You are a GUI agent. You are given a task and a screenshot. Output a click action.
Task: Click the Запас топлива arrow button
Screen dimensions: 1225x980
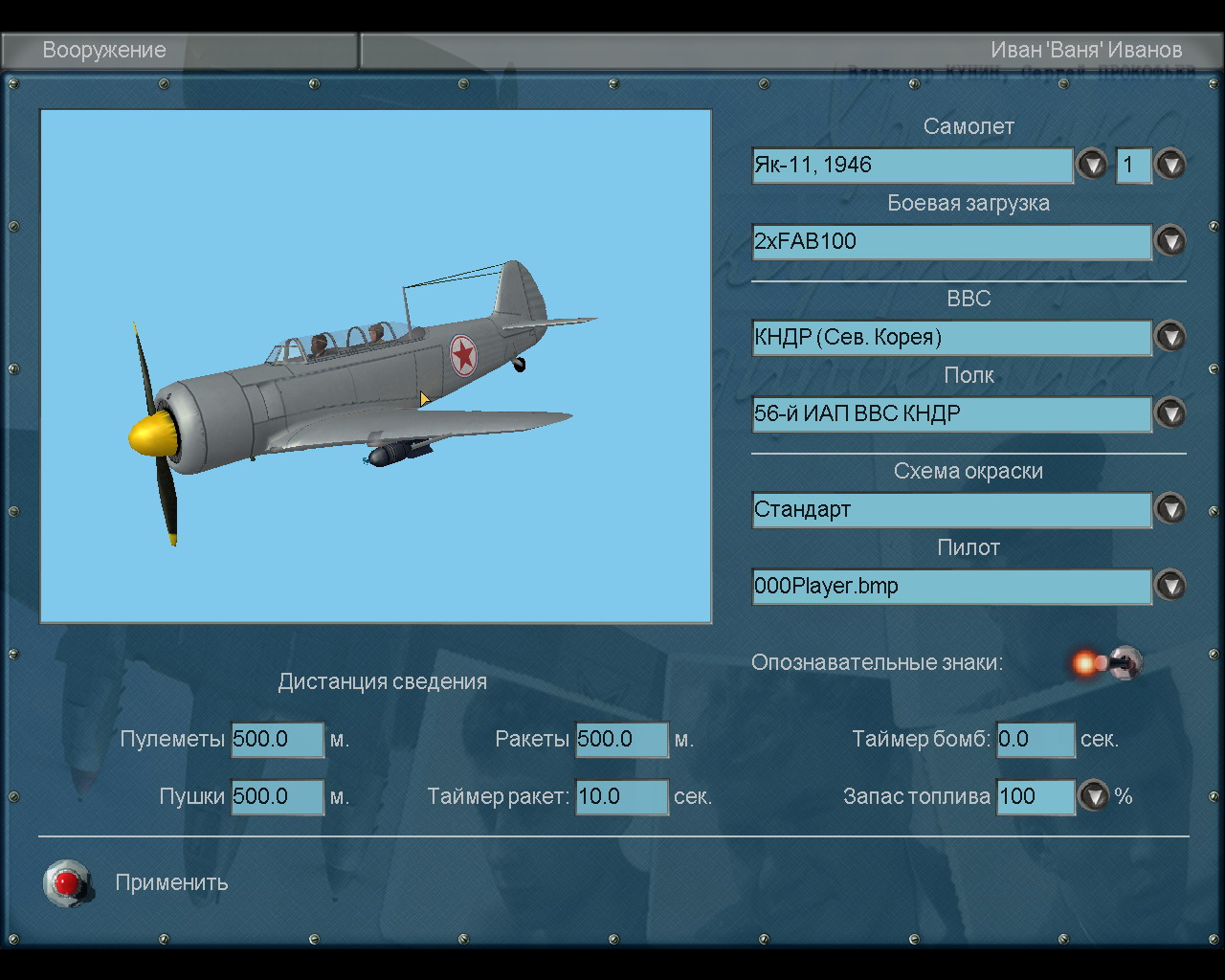point(1094,796)
